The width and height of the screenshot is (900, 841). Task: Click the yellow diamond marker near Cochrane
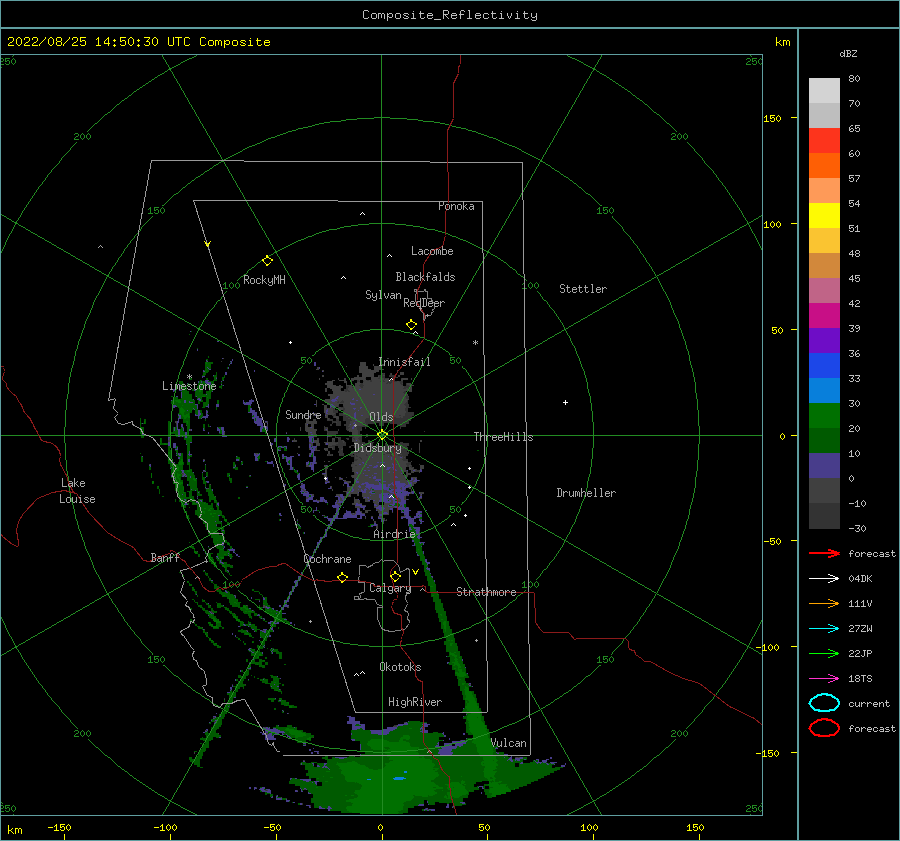point(343,577)
